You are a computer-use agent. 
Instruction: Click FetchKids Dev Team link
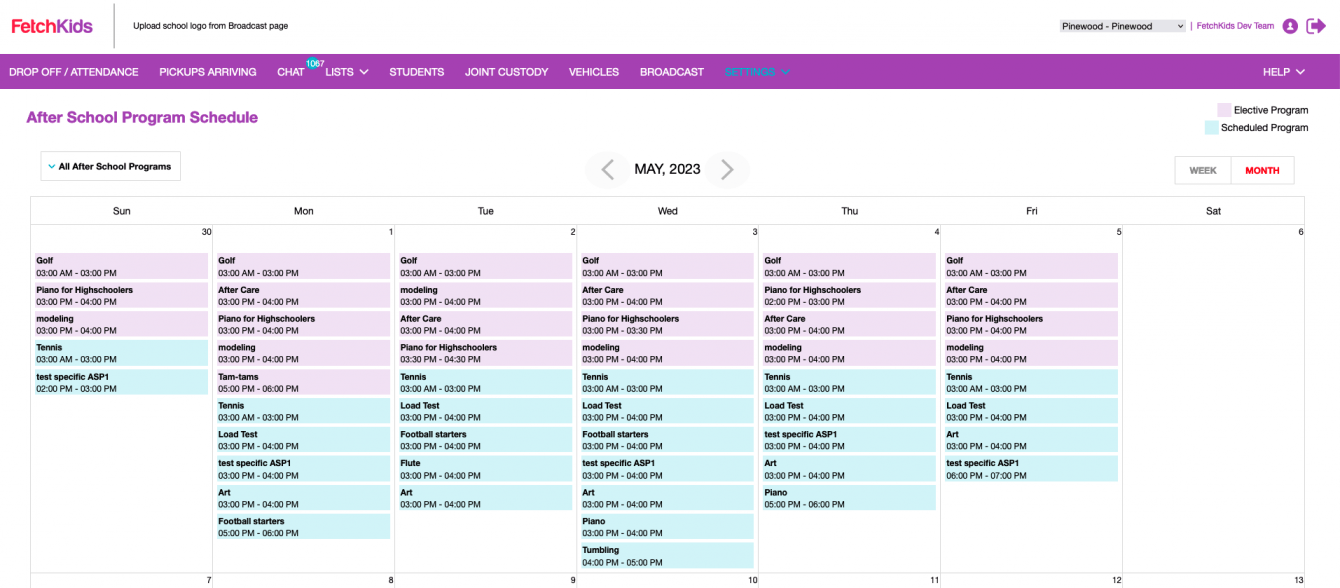[x=1235, y=26]
